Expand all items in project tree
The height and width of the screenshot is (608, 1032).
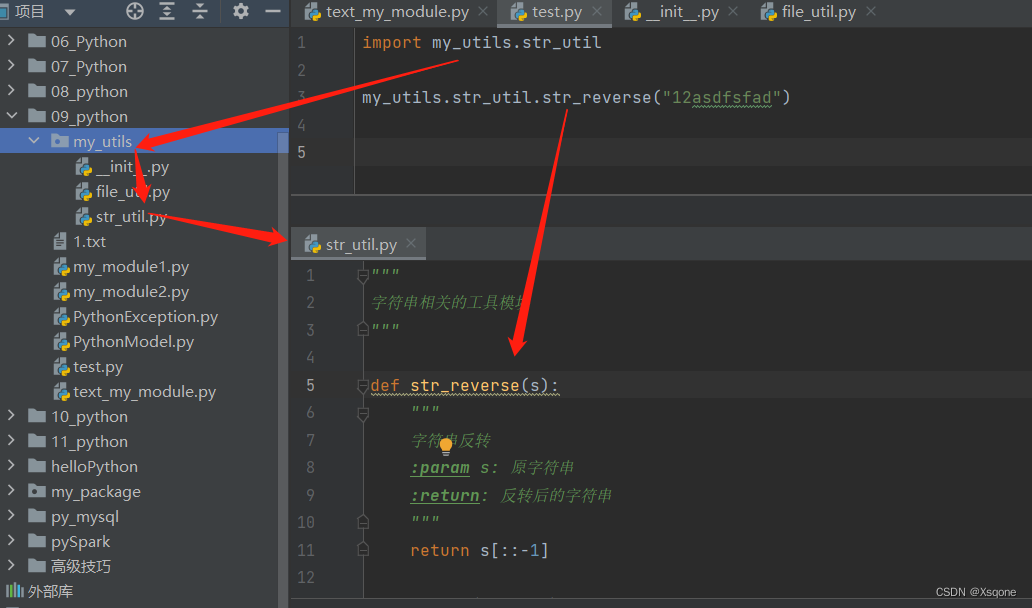[167, 11]
